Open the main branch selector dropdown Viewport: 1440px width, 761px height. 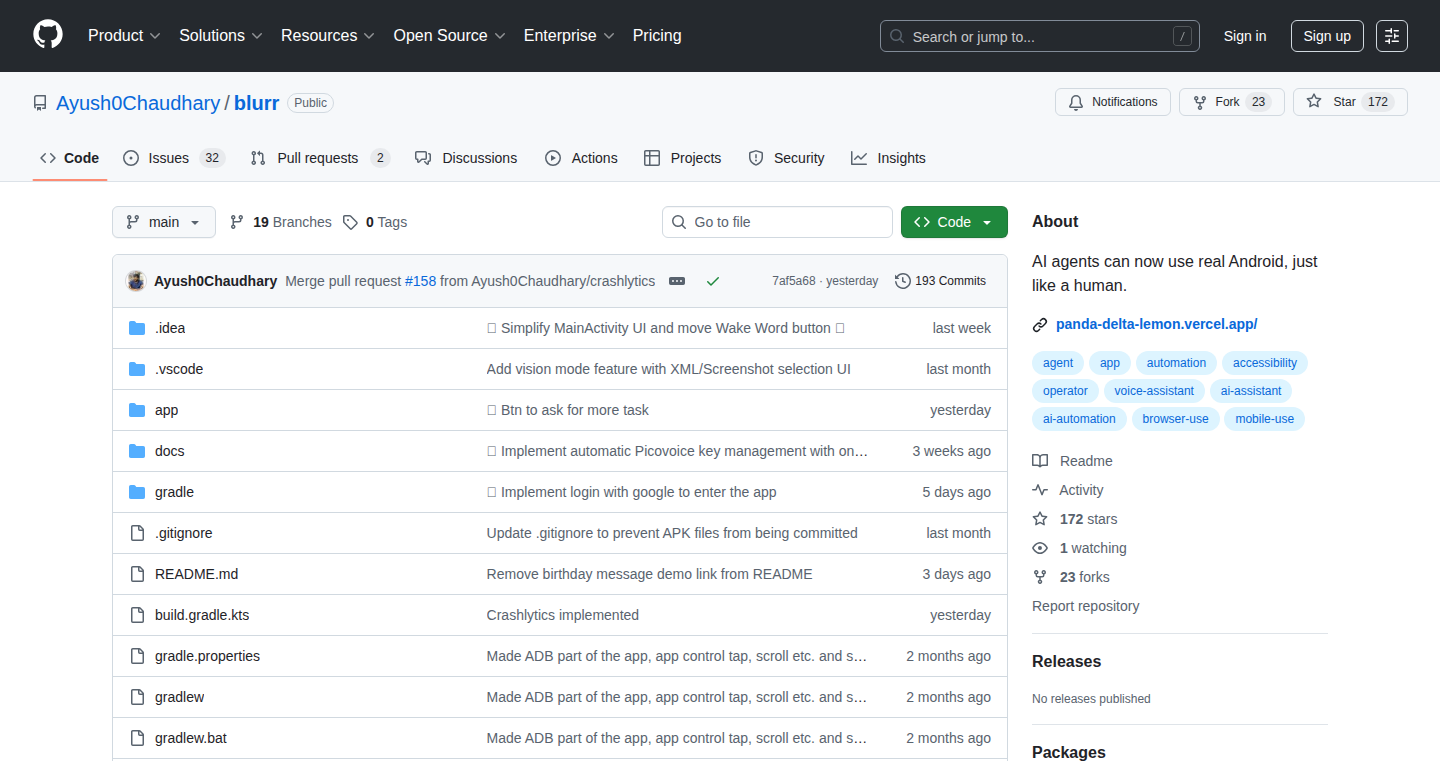[164, 222]
